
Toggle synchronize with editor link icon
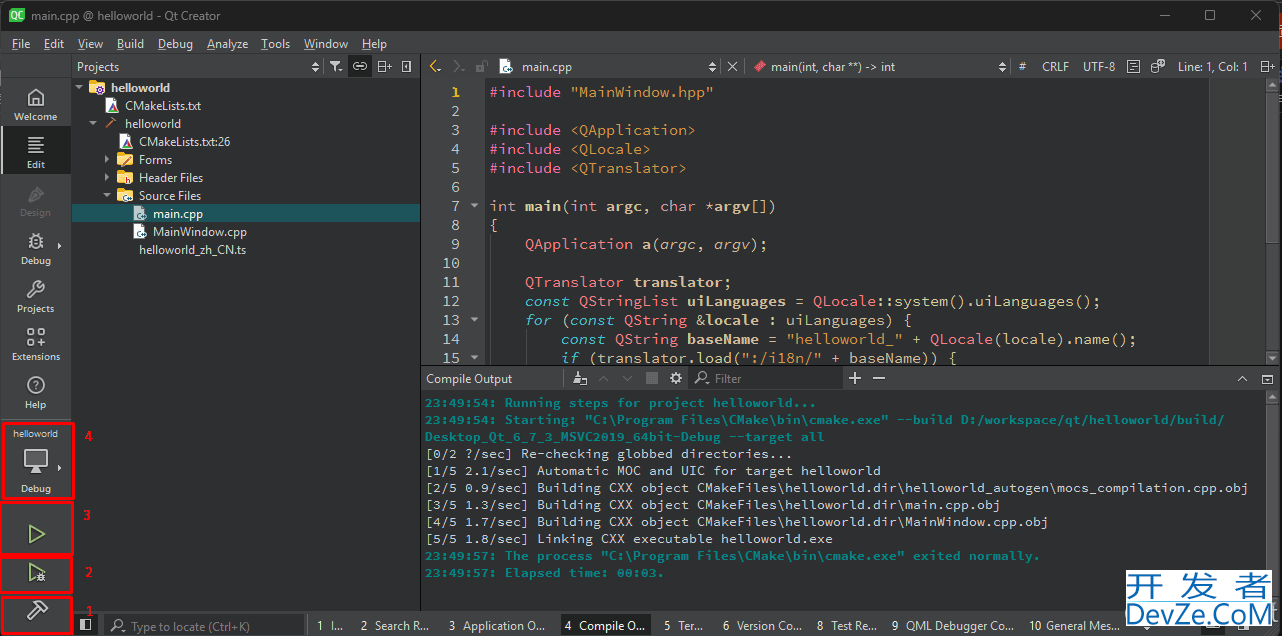pos(360,67)
